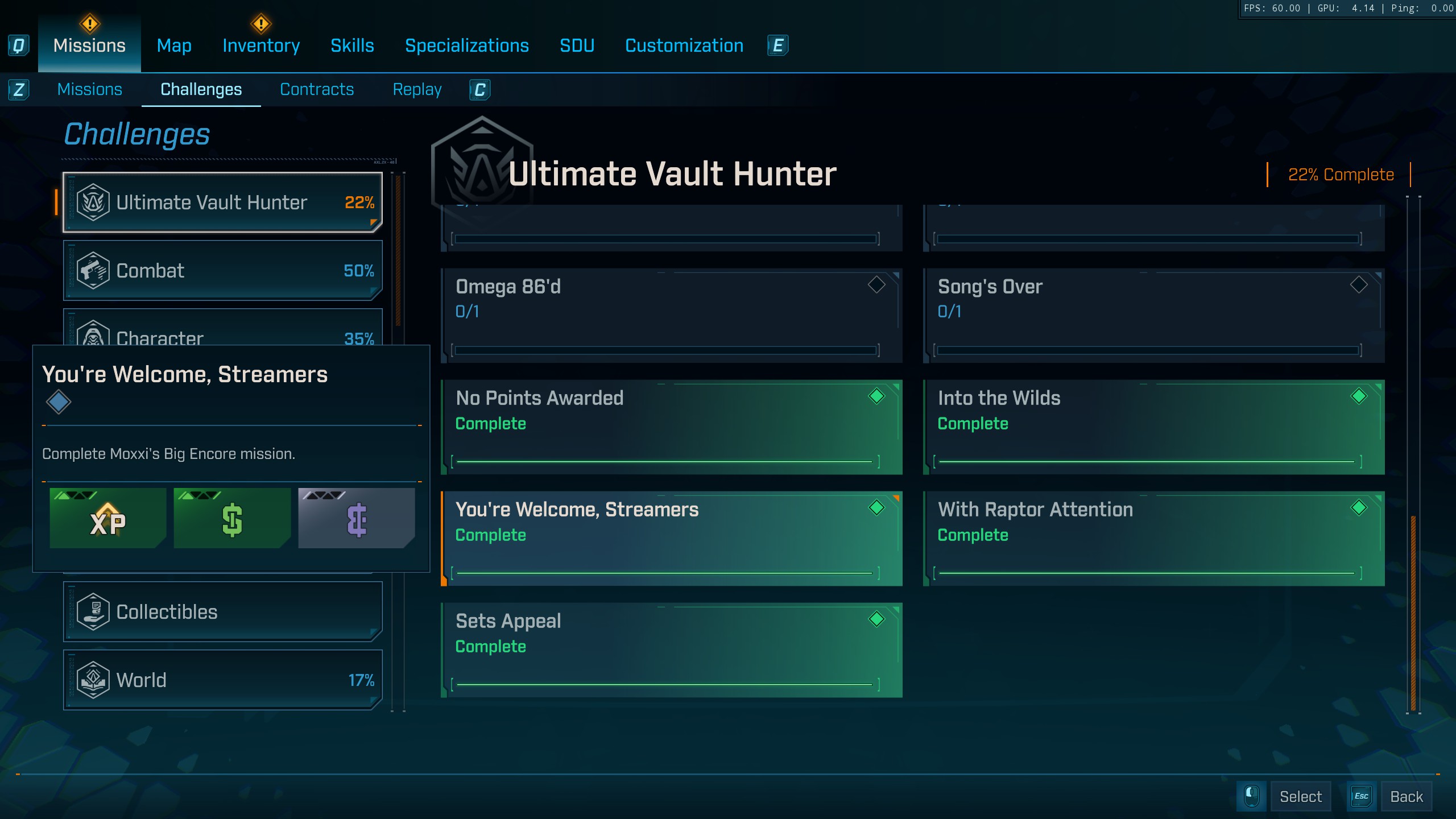Switch to the Contracts sub-tab

pos(317,89)
